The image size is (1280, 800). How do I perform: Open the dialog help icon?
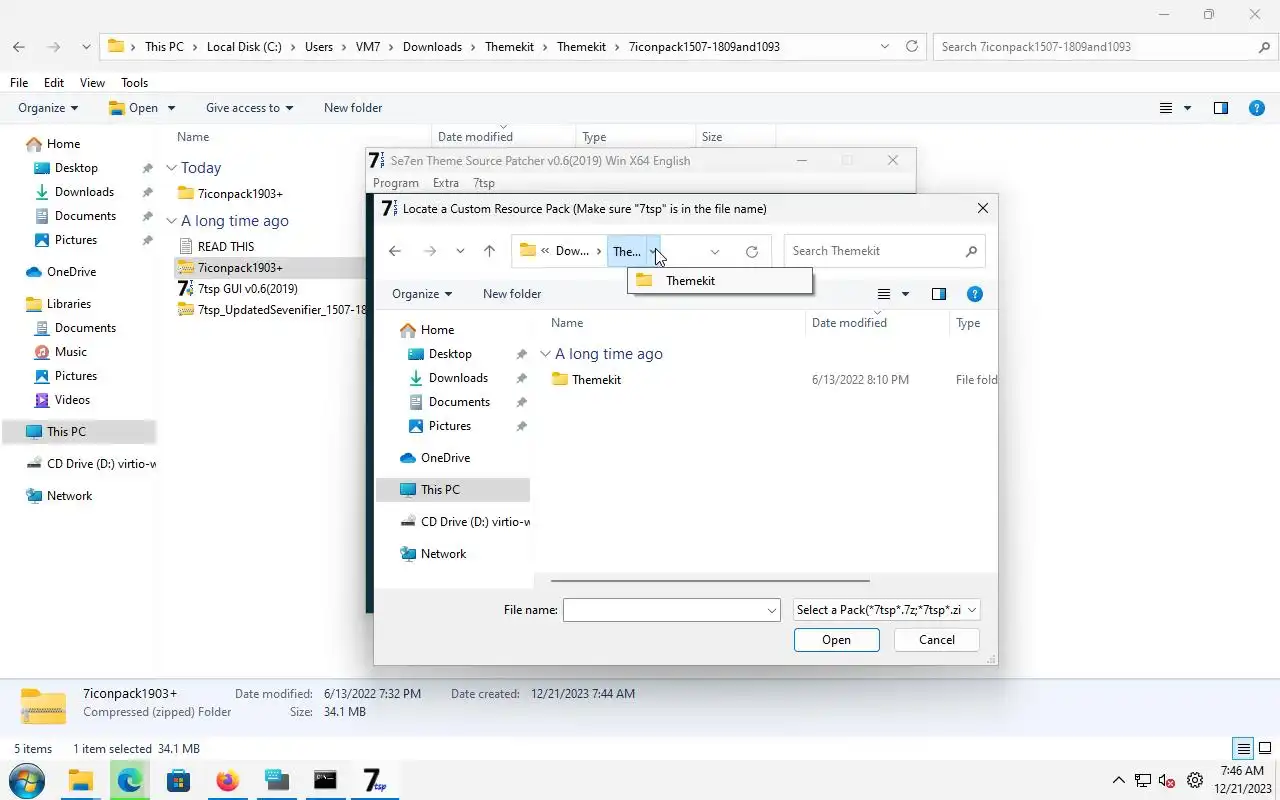pyautogui.click(x=975, y=294)
